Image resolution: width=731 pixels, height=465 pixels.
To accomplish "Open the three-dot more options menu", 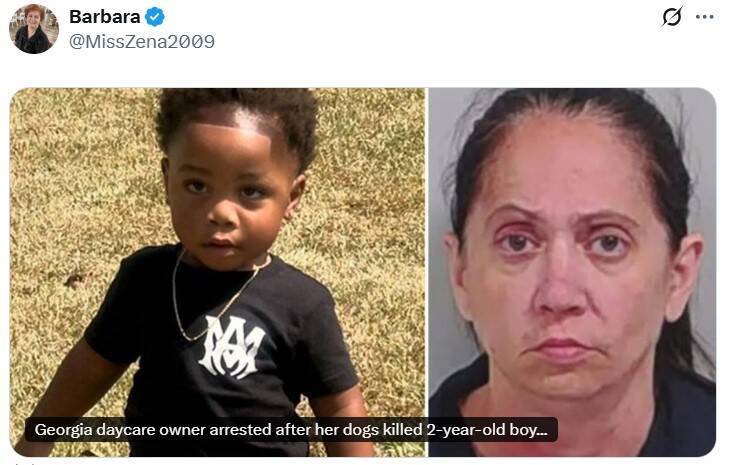I will 704,17.
